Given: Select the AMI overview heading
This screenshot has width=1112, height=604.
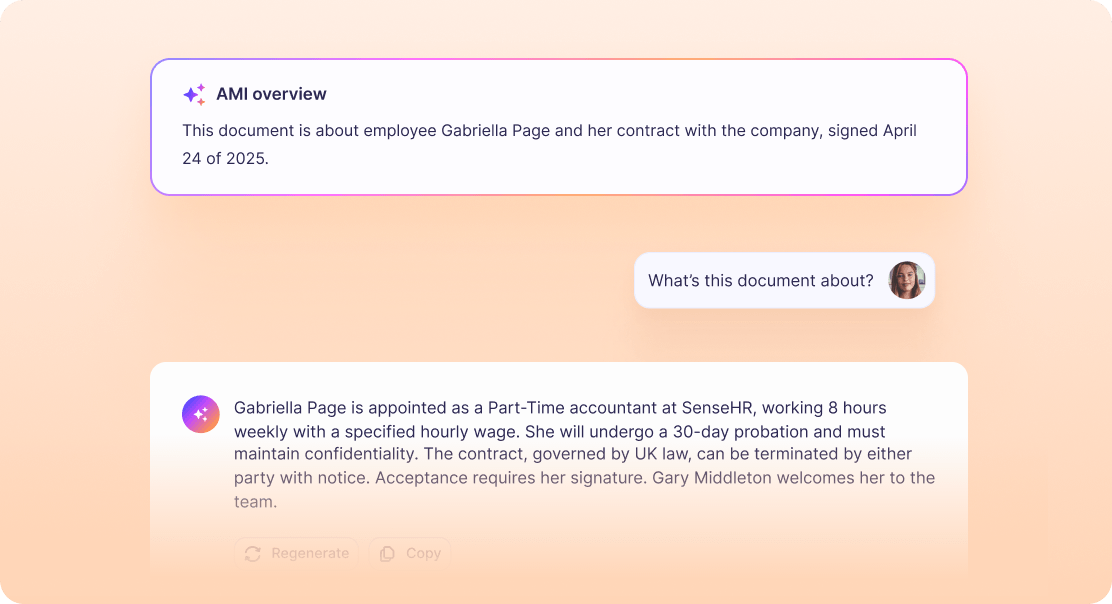Looking at the screenshot, I should [x=271, y=94].
